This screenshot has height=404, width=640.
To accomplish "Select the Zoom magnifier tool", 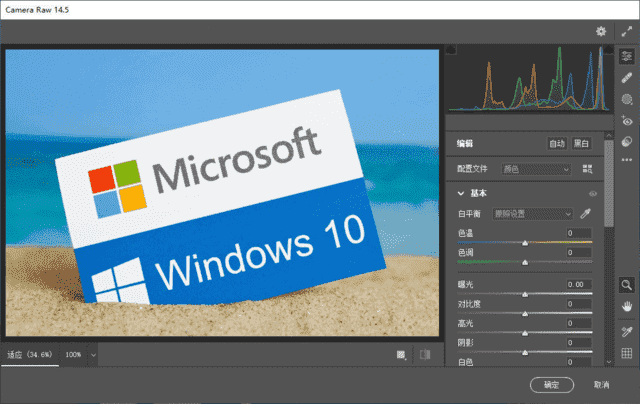I will [x=627, y=285].
